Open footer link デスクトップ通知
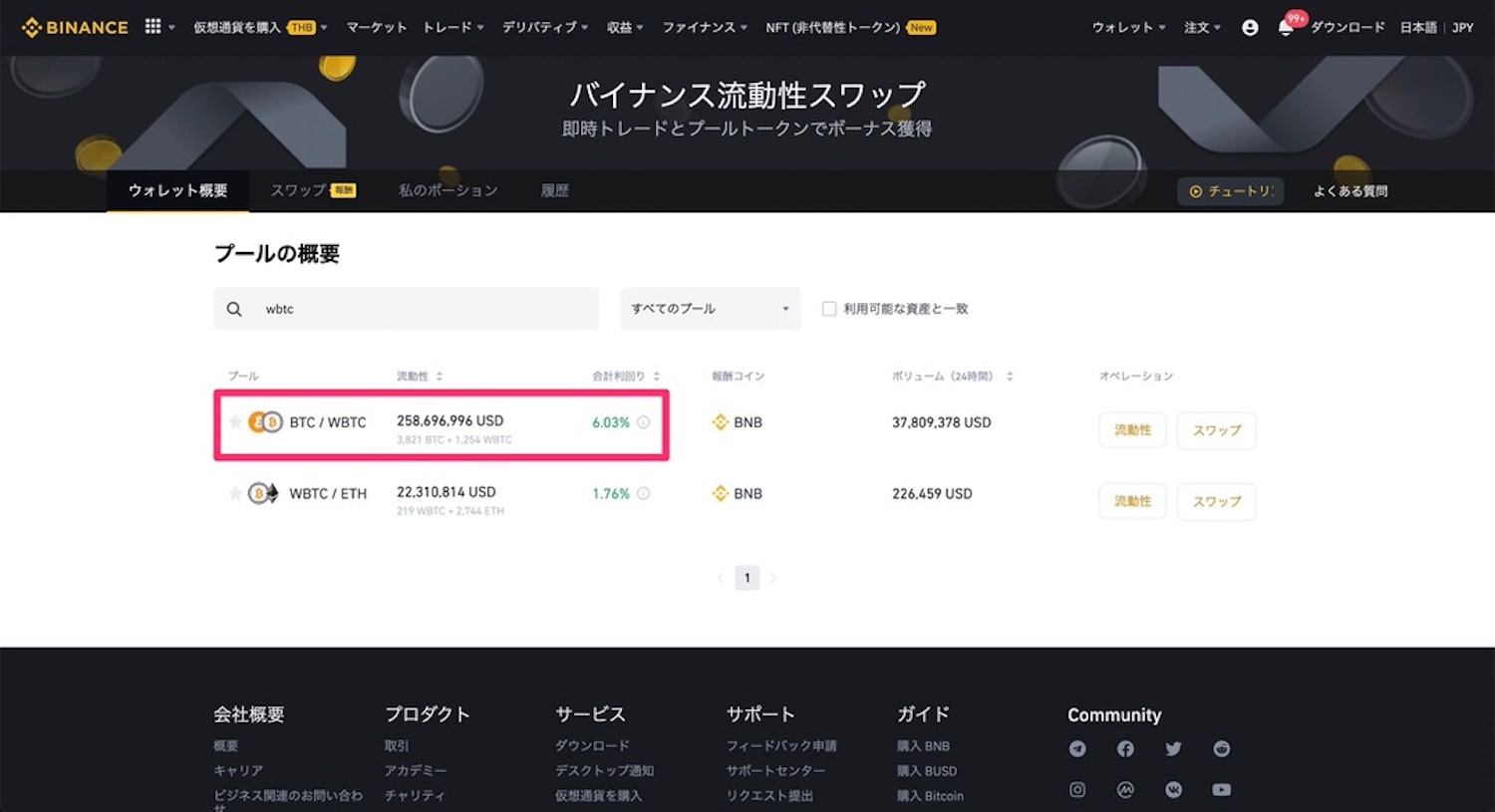 (604, 770)
